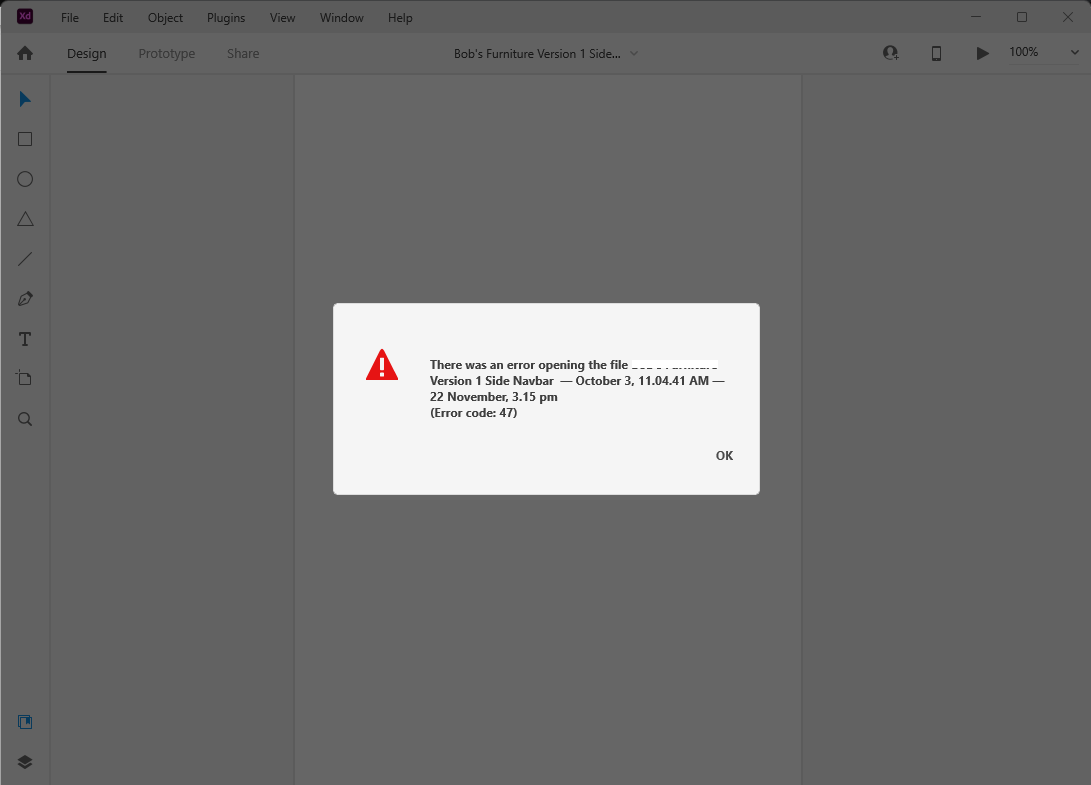1091x785 pixels.
Task: Click OK in the error dialog
Action: [724, 456]
